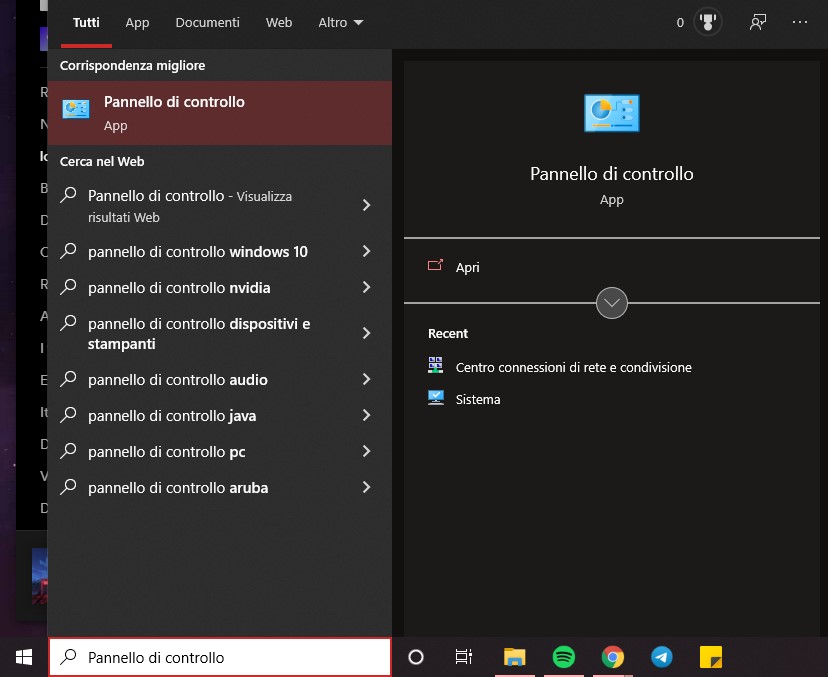
Task: Open Telegram from the taskbar
Action: point(662,657)
